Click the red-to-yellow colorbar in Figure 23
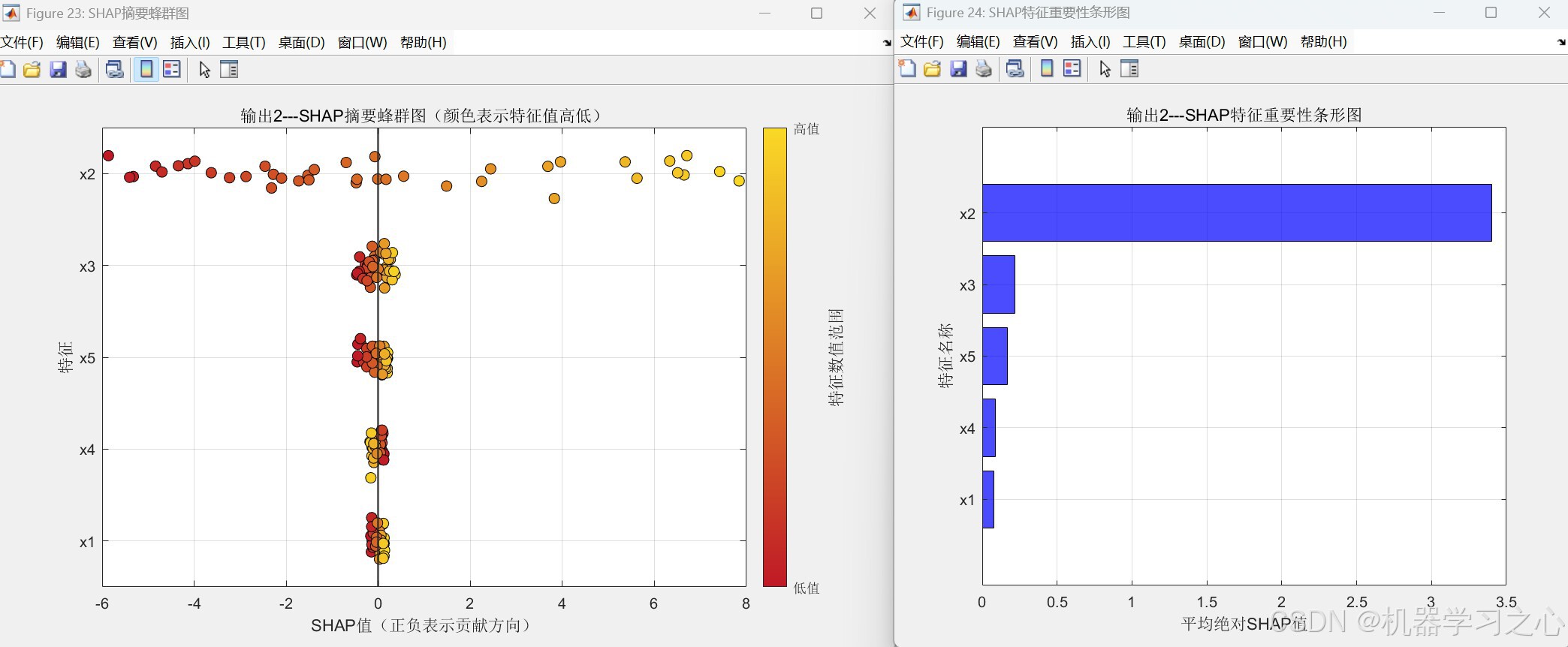1568x647 pixels. pyautogui.click(x=775, y=357)
